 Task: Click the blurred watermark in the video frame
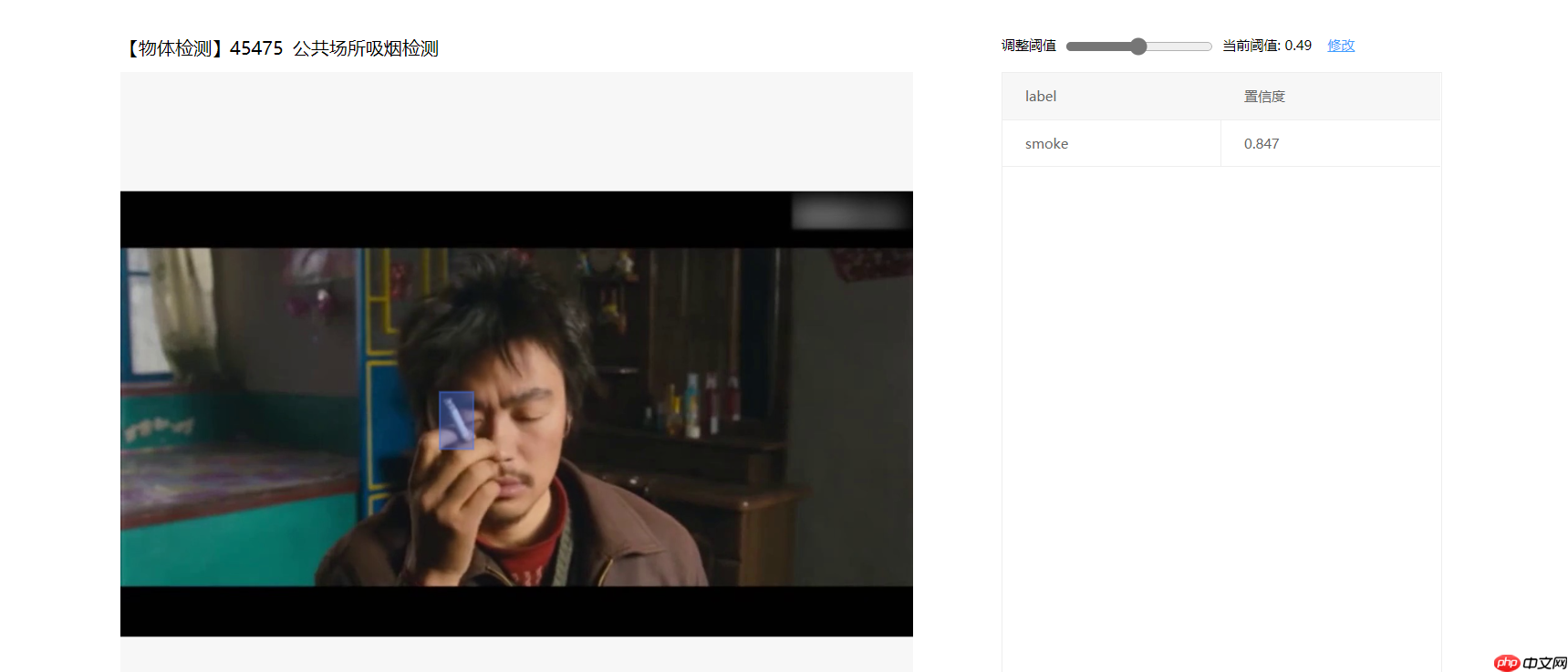[x=847, y=212]
